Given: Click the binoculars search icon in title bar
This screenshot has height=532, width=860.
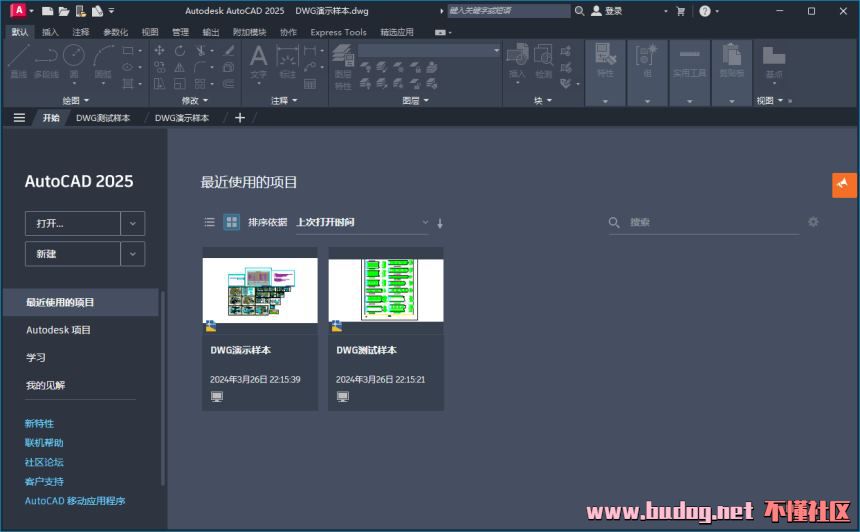Looking at the screenshot, I should pyautogui.click(x=579, y=11).
